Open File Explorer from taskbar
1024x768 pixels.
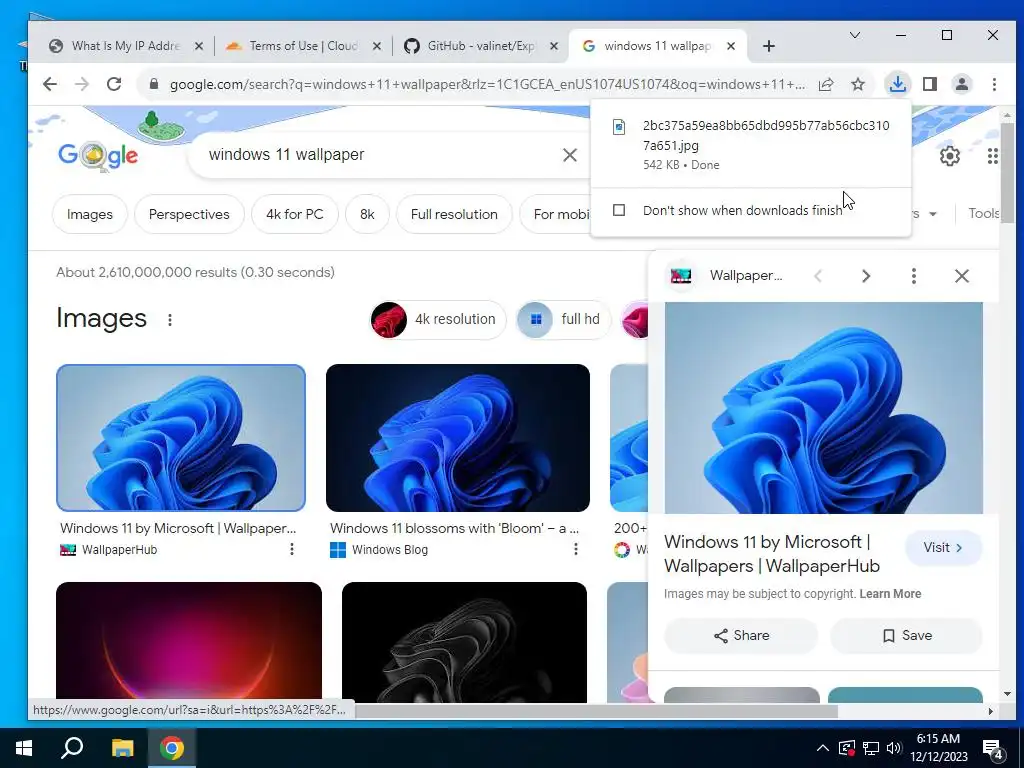[x=122, y=748]
